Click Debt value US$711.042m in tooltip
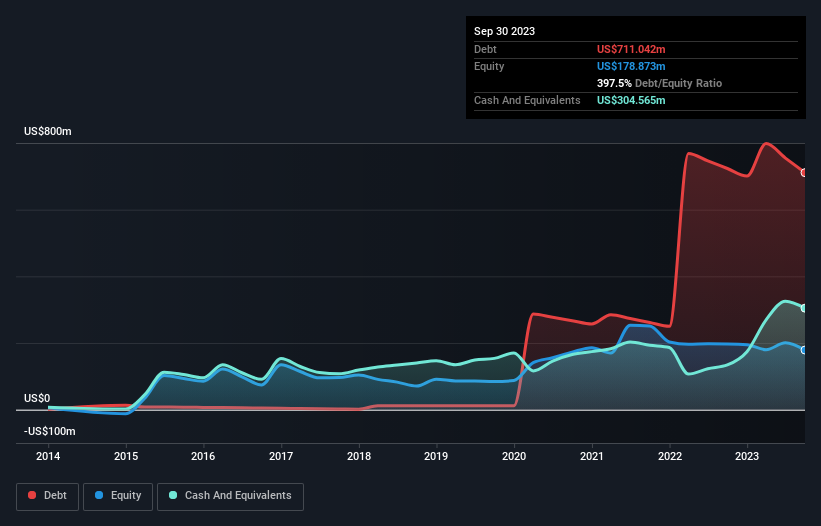This screenshot has height=526, width=821. [x=633, y=49]
